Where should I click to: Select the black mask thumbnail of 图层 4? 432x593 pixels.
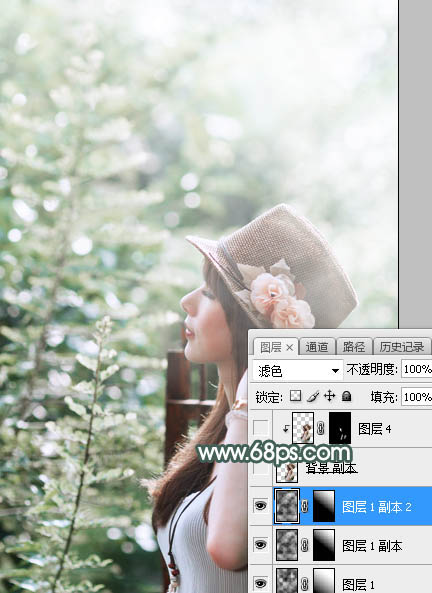tap(340, 428)
